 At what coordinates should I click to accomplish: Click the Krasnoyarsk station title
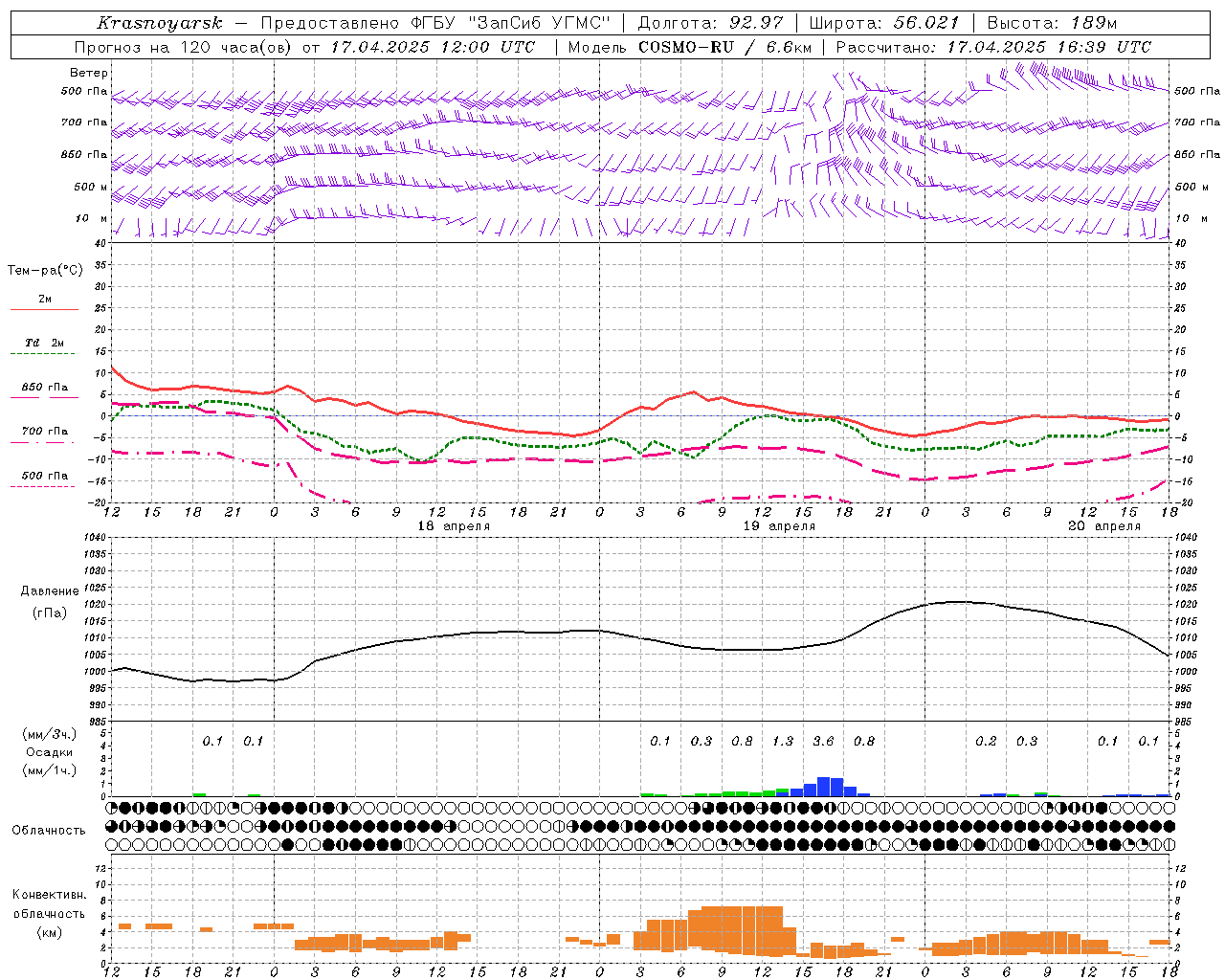(160, 23)
